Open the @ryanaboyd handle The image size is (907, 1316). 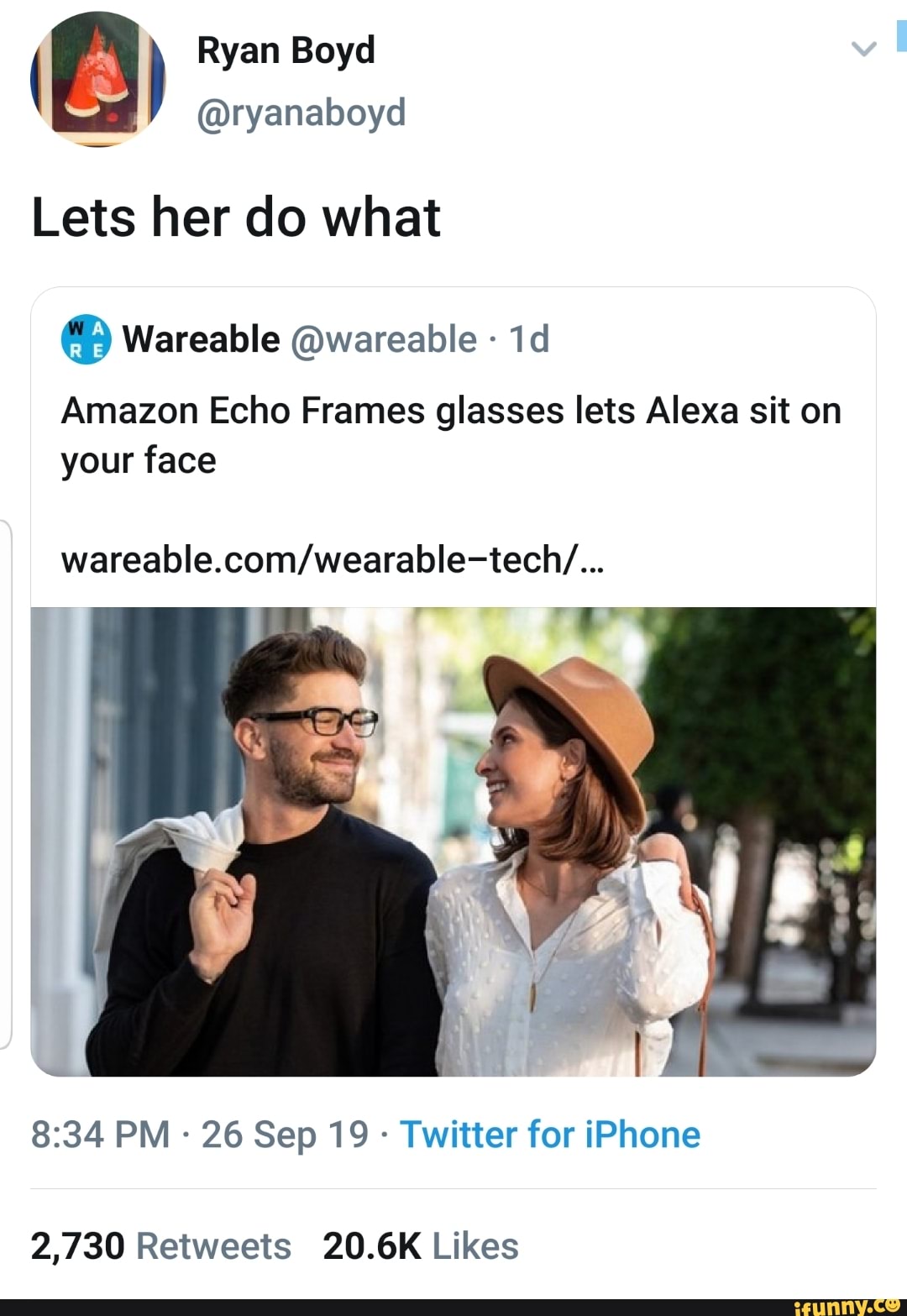pyautogui.click(x=301, y=113)
